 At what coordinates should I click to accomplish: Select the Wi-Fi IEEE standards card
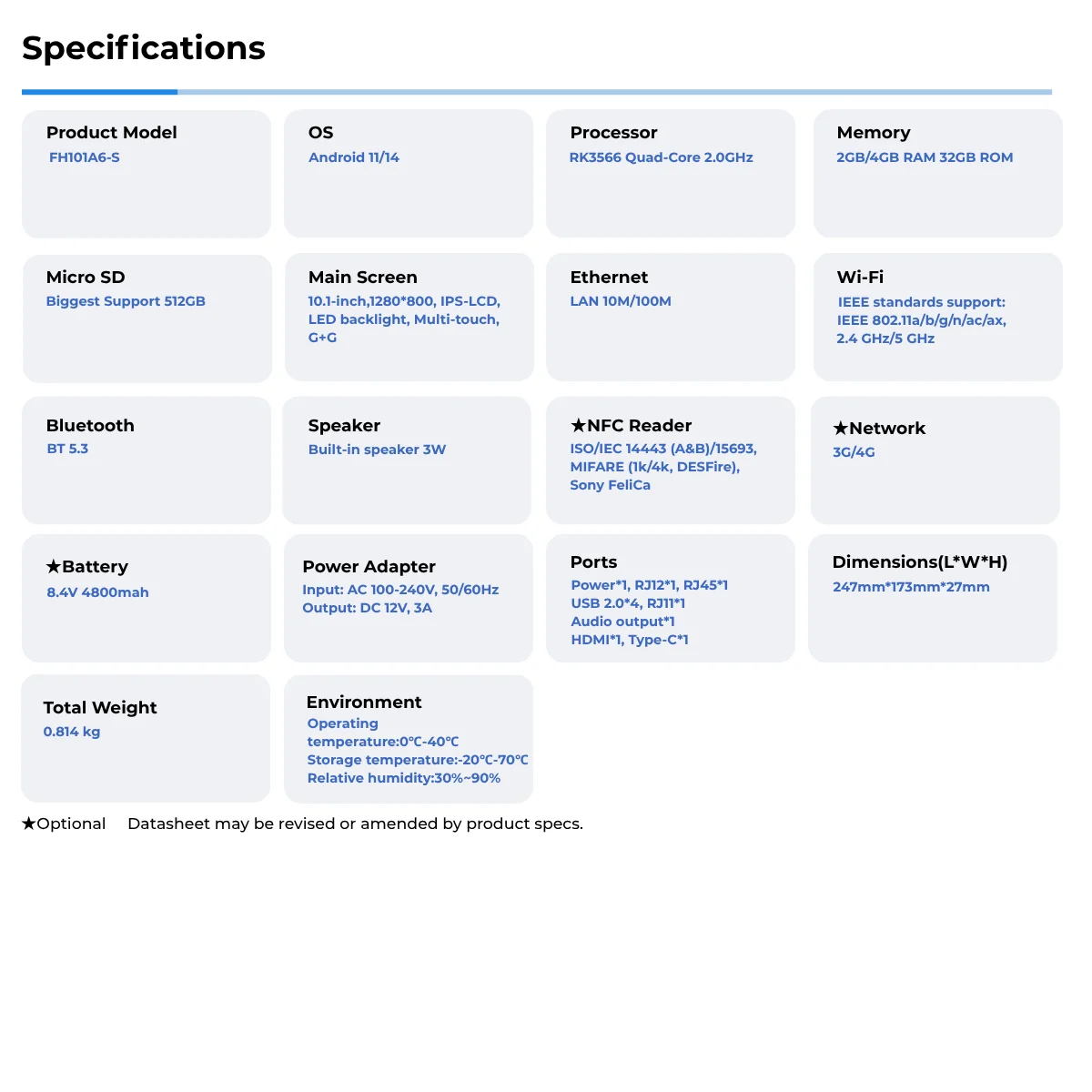pos(938,318)
